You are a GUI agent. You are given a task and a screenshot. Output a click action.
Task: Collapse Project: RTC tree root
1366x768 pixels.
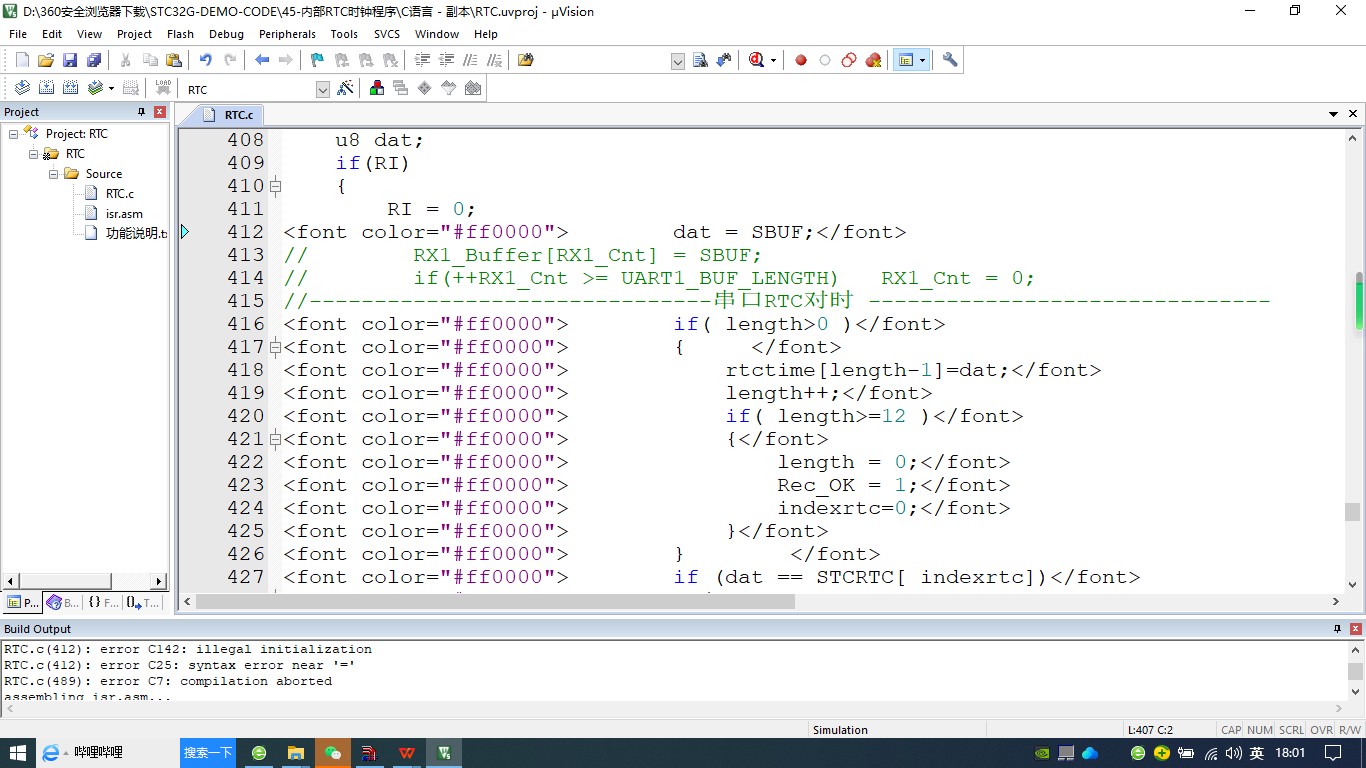(x=14, y=134)
